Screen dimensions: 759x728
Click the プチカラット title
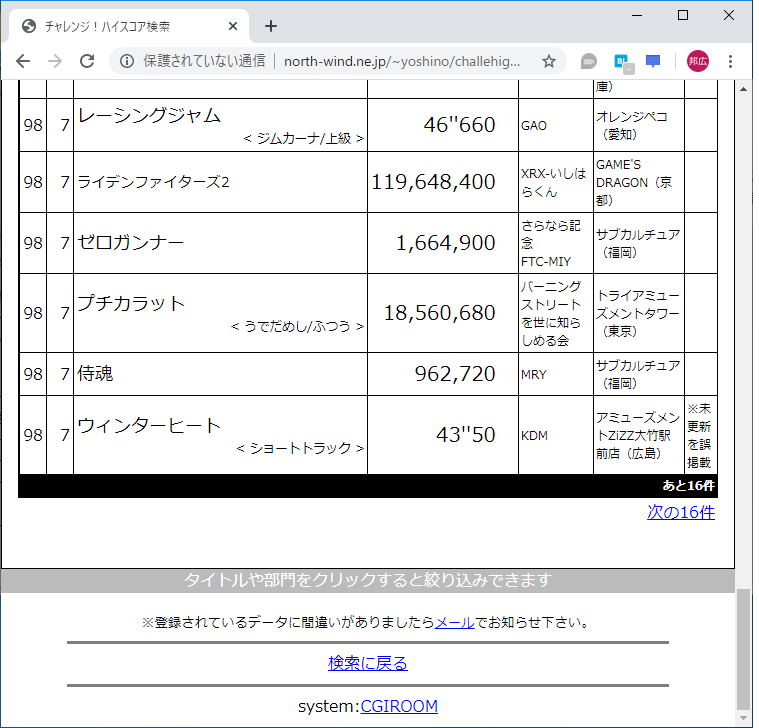coord(131,303)
